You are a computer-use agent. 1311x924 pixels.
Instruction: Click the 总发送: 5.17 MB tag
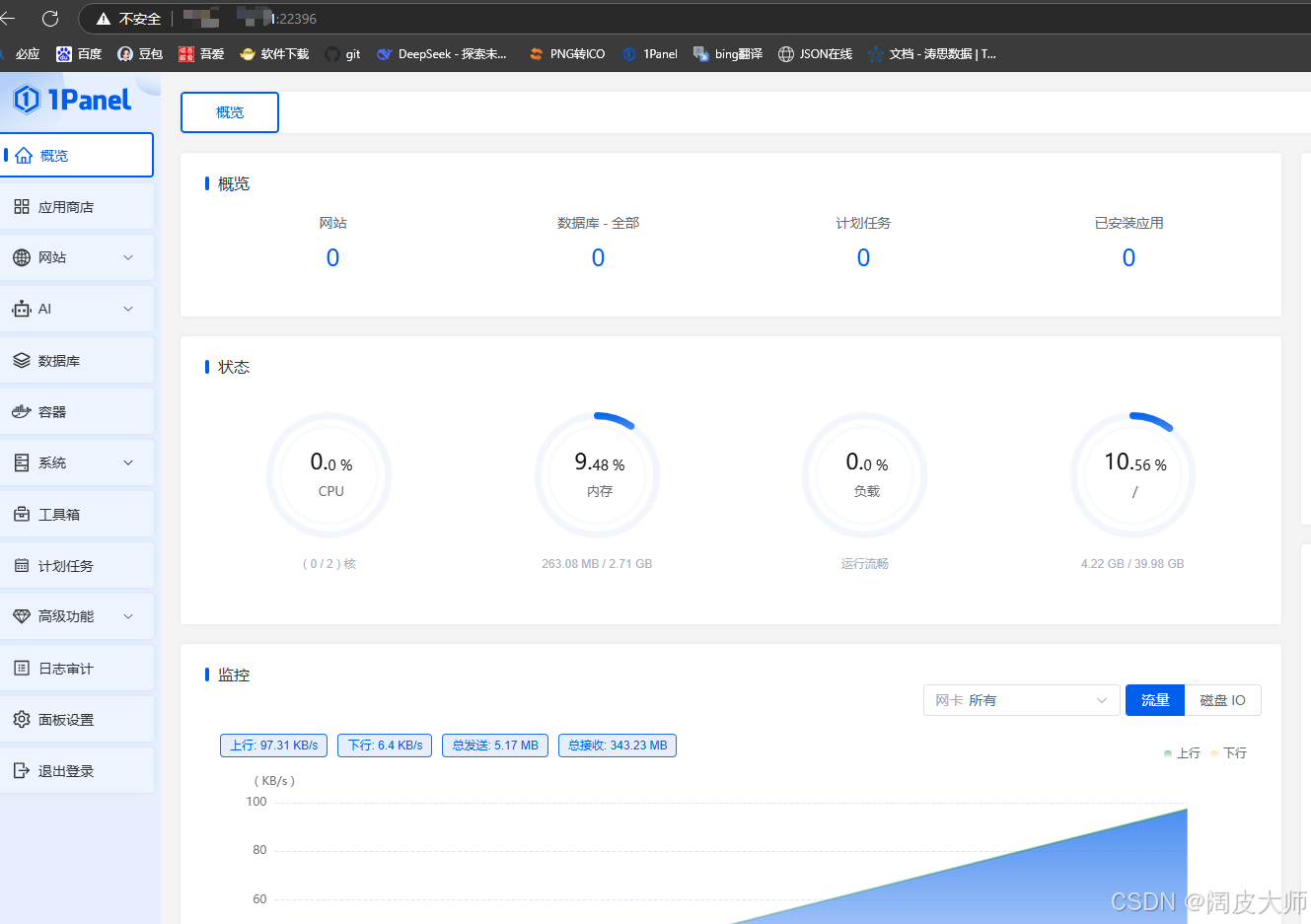pyautogui.click(x=495, y=746)
